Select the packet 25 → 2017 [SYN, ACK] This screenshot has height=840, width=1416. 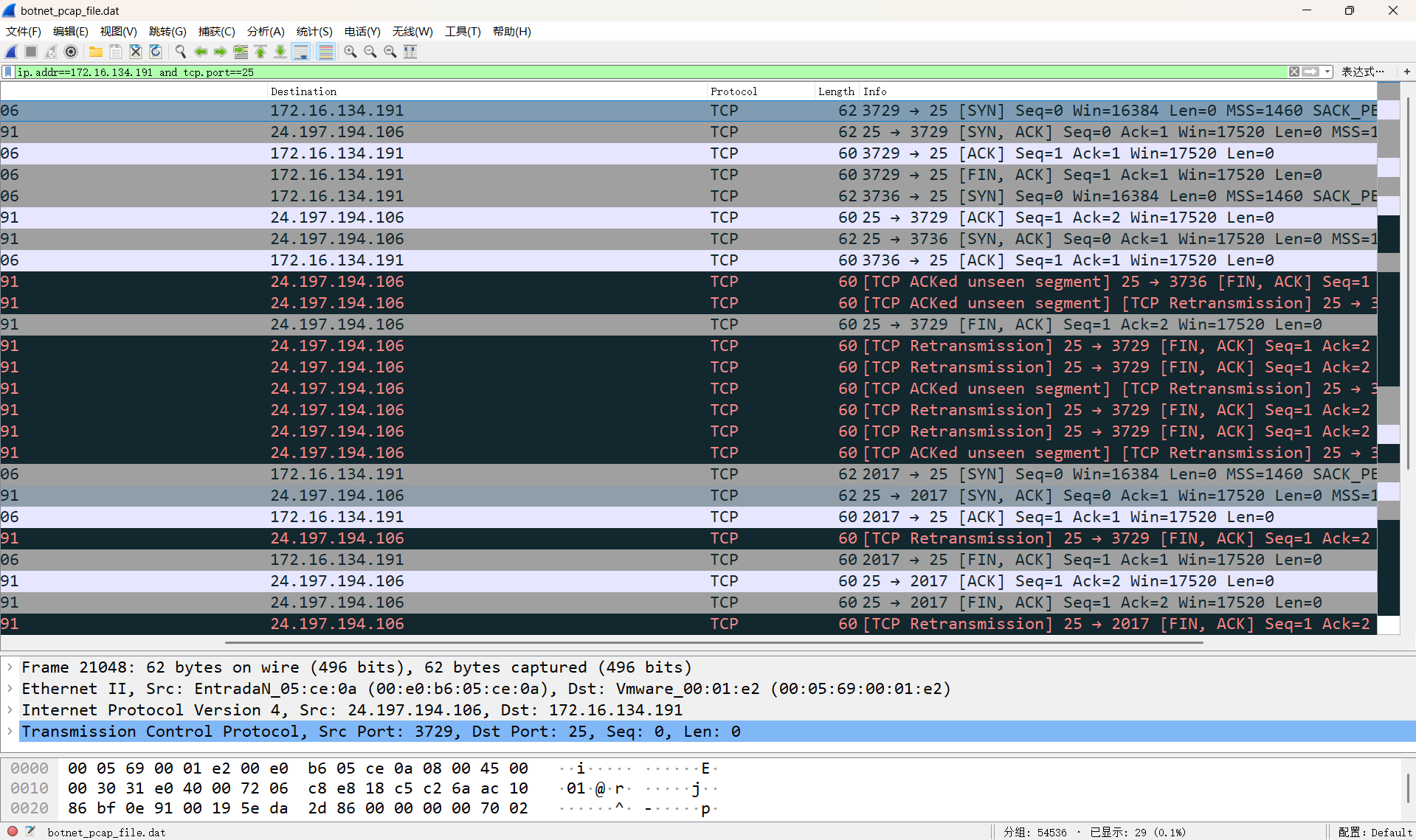(688, 496)
